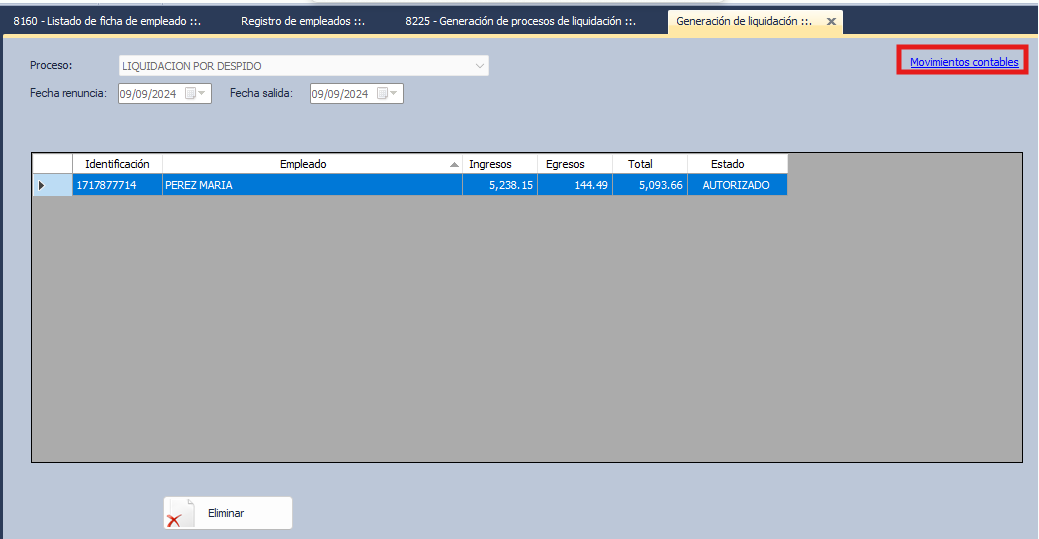Sort by the Total column header

tap(640, 164)
